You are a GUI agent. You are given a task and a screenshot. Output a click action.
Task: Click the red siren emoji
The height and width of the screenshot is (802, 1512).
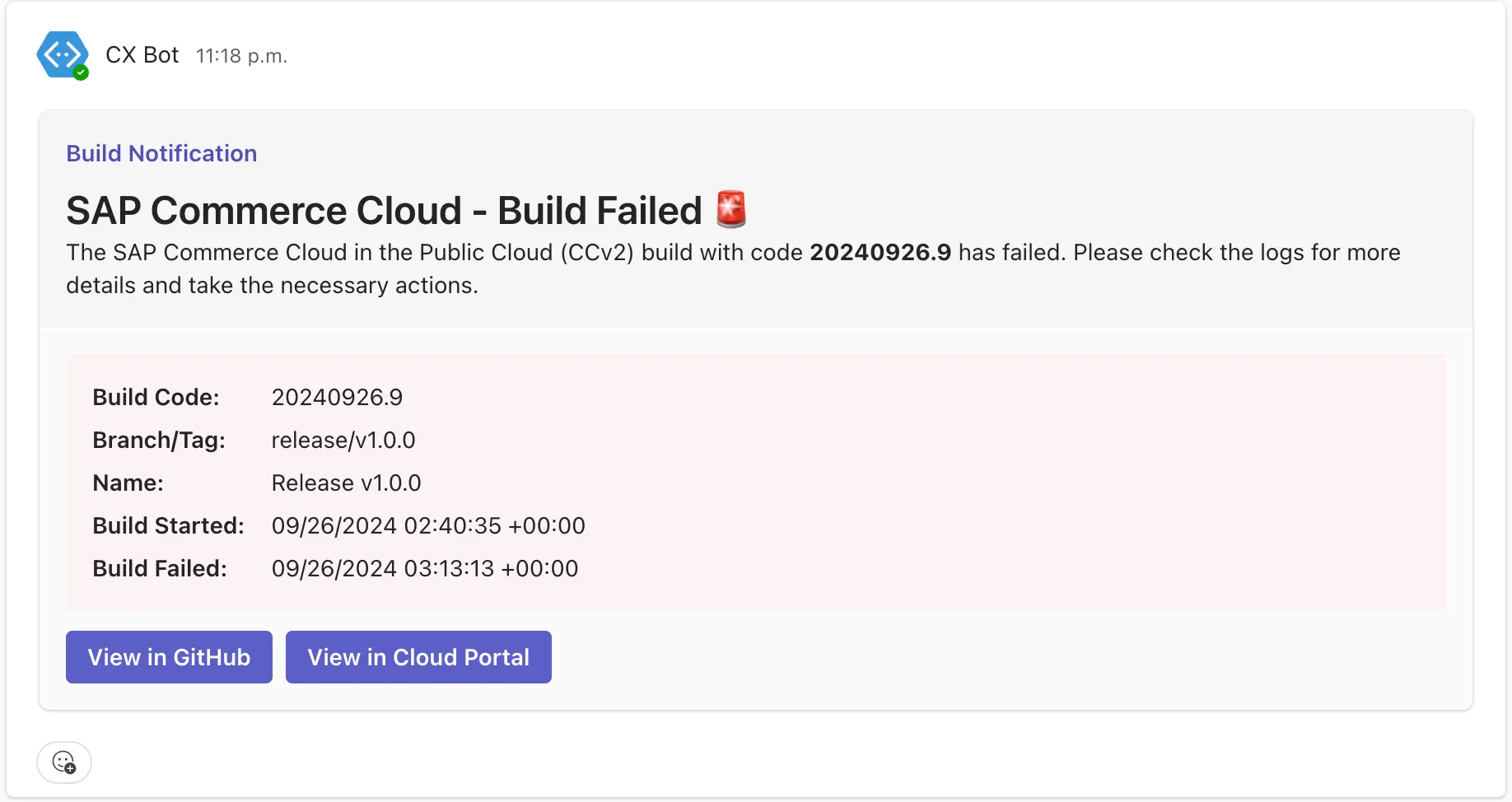(x=730, y=209)
